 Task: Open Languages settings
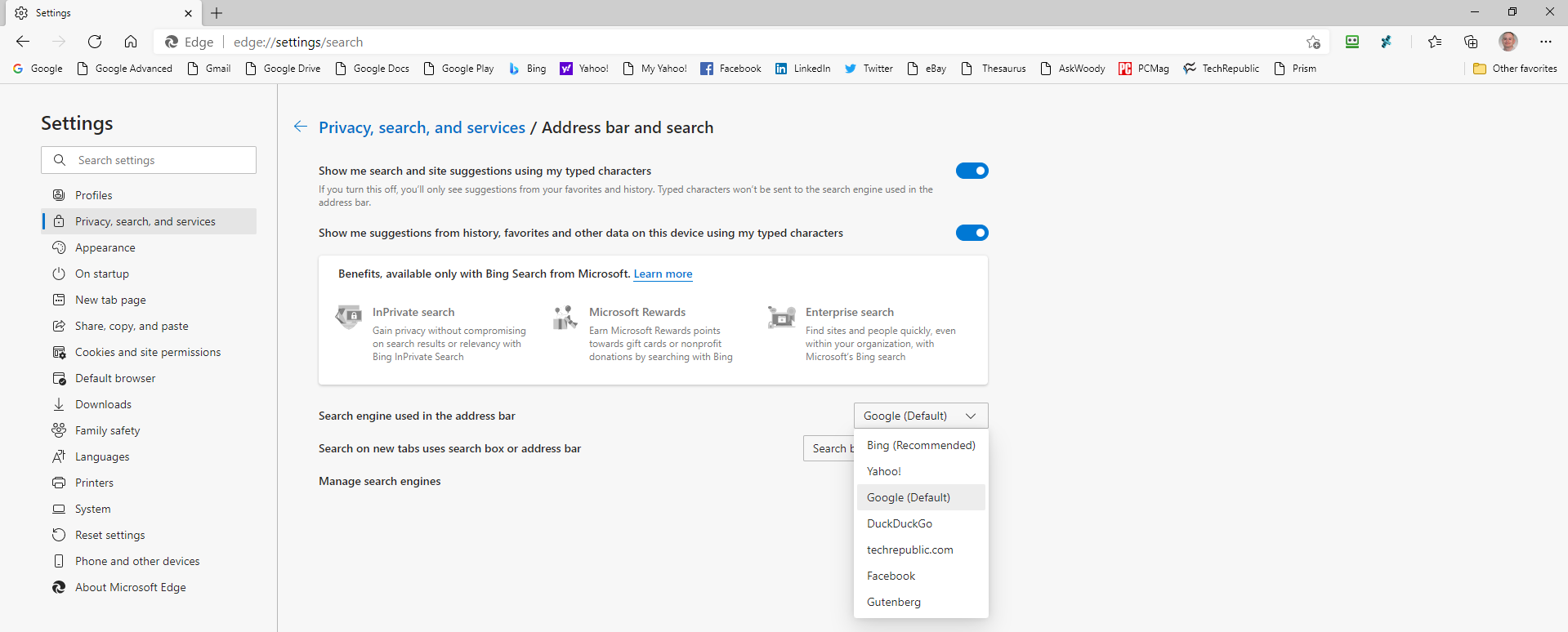pos(149,456)
